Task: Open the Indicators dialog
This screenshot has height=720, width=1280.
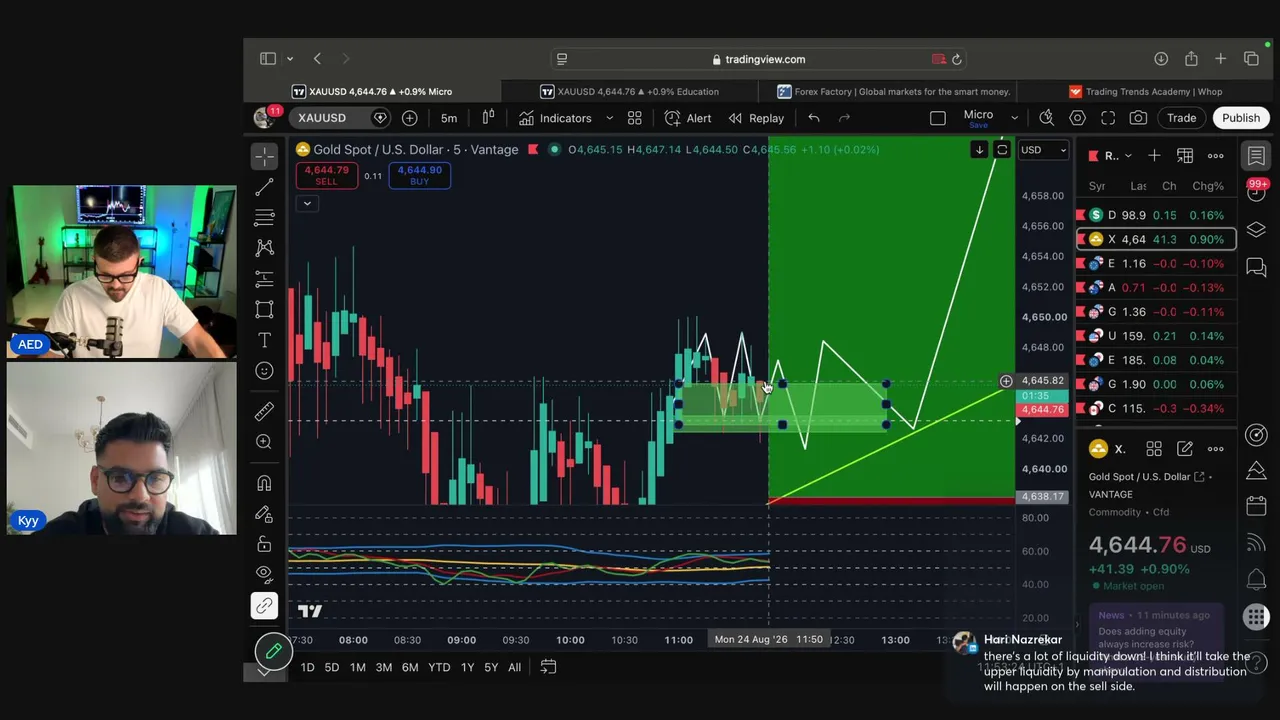Action: point(555,118)
